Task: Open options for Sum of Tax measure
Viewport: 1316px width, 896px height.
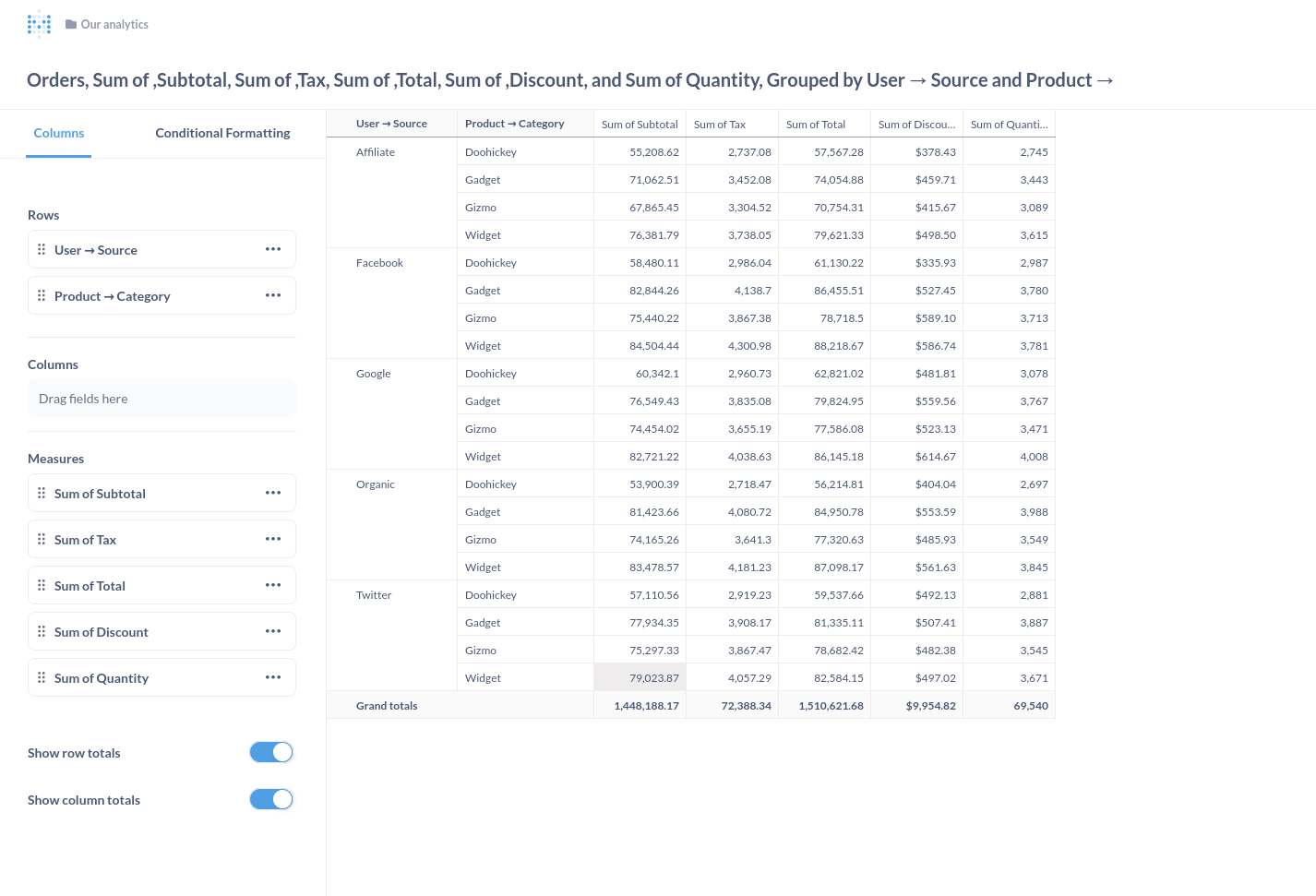Action: (x=273, y=539)
